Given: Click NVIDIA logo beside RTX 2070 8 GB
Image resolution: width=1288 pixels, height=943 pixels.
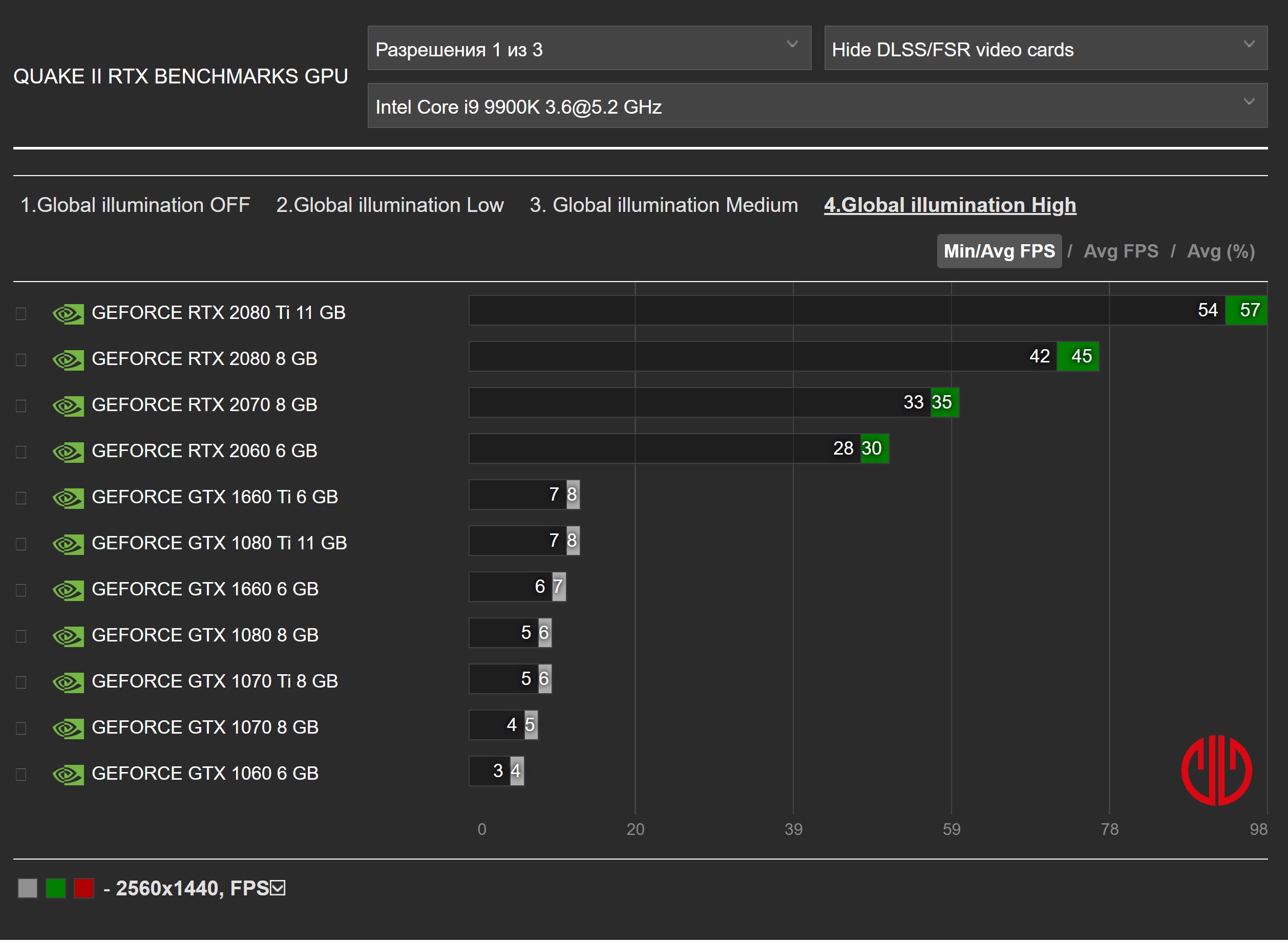Looking at the screenshot, I should pos(68,406).
